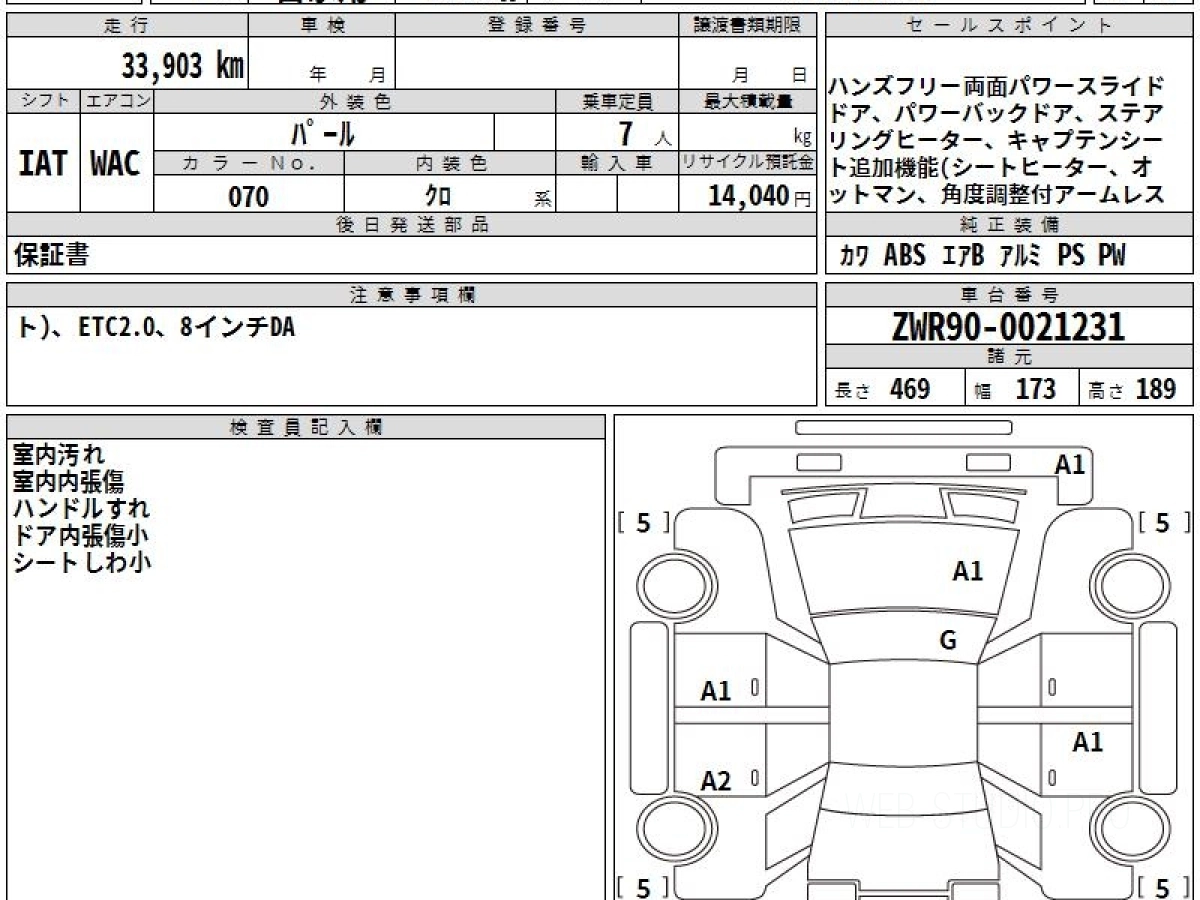Select the top-left [5] tire rating
This screenshot has height=900, width=1200.
click(x=644, y=522)
